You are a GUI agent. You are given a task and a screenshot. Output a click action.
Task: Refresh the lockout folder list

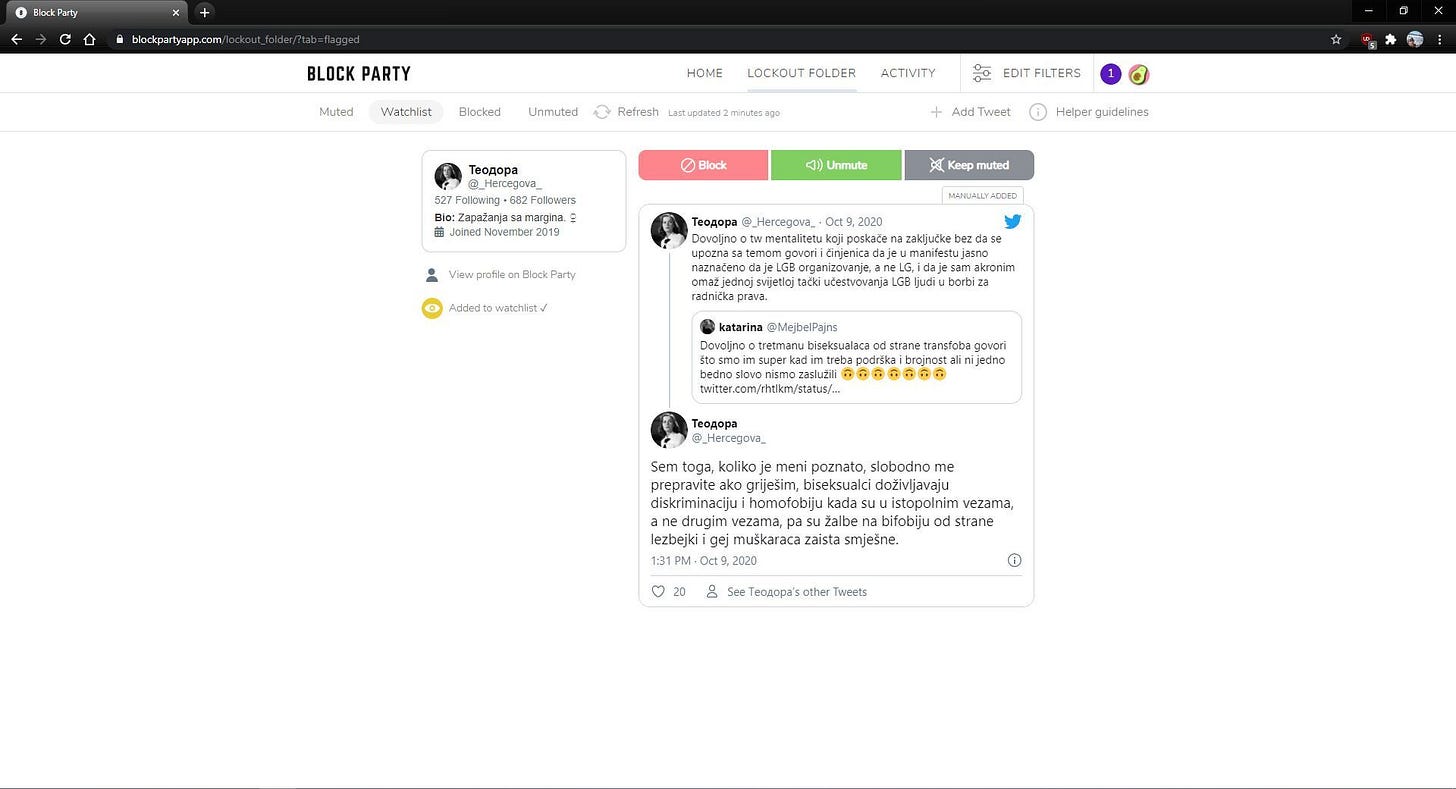point(626,112)
